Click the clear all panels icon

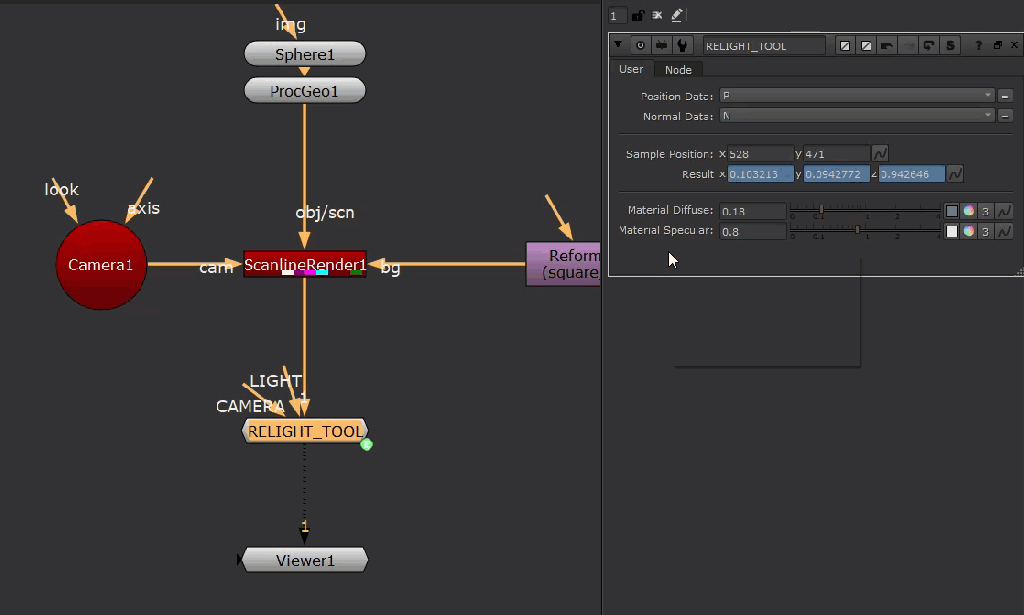tap(657, 15)
